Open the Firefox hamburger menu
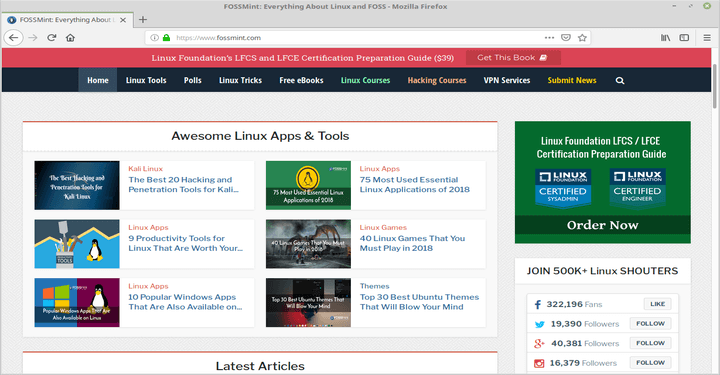The height and width of the screenshot is (375, 720). pos(707,38)
